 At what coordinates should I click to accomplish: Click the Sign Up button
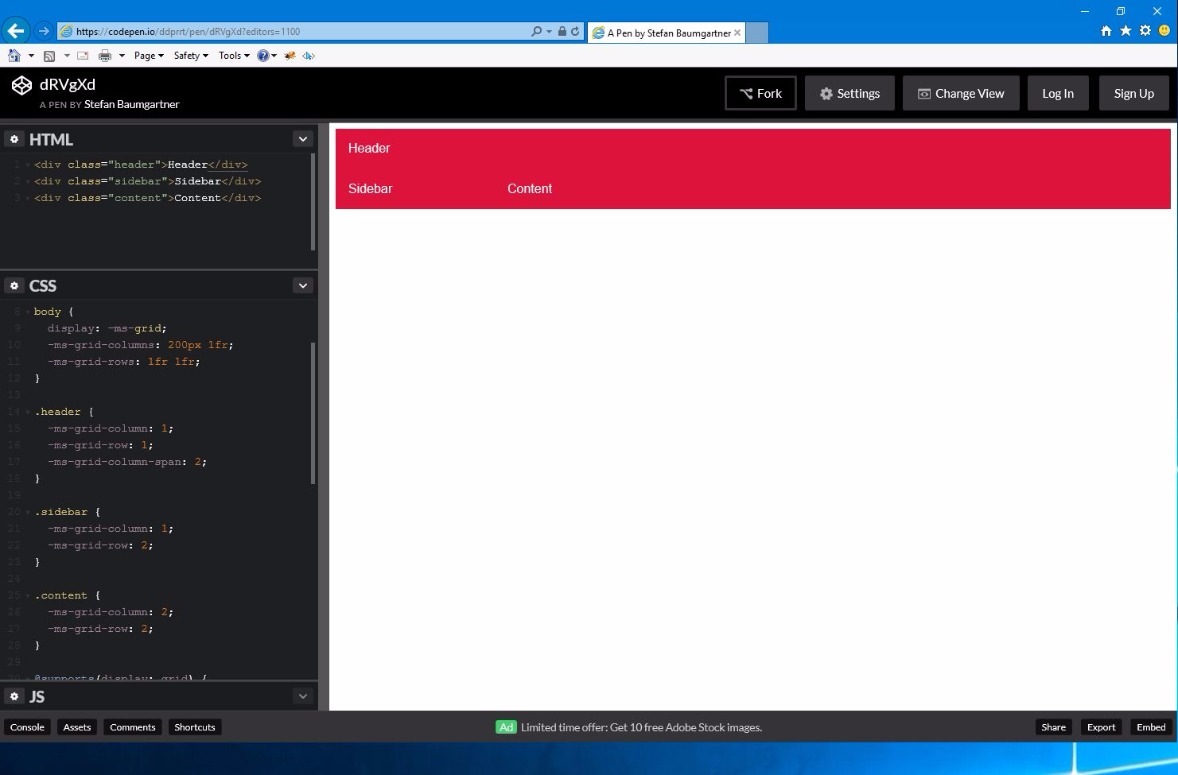(1133, 92)
